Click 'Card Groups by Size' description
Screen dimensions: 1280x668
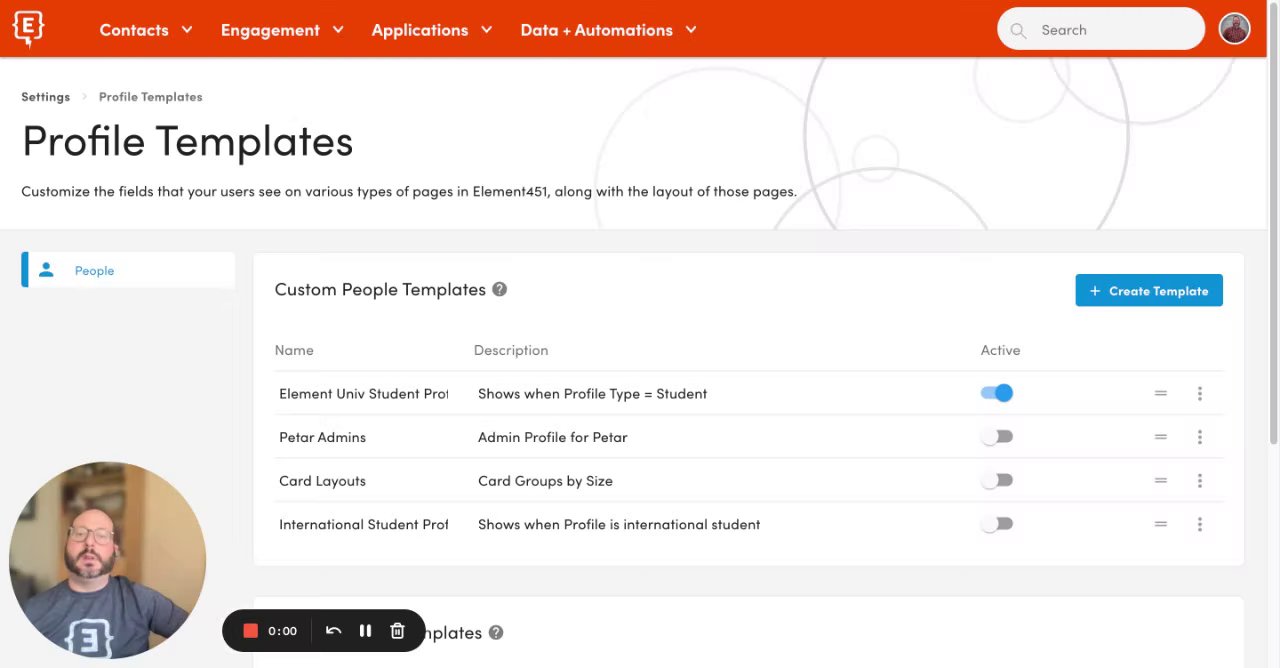(545, 481)
